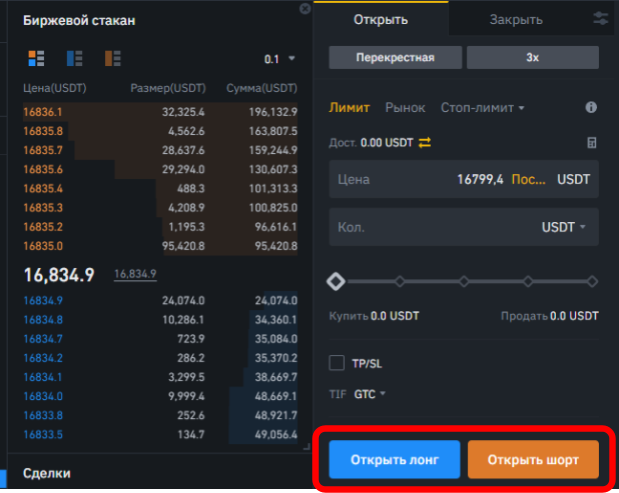This screenshot has height=493, width=619.
Task: Open the order type info icon
Action: (x=591, y=107)
